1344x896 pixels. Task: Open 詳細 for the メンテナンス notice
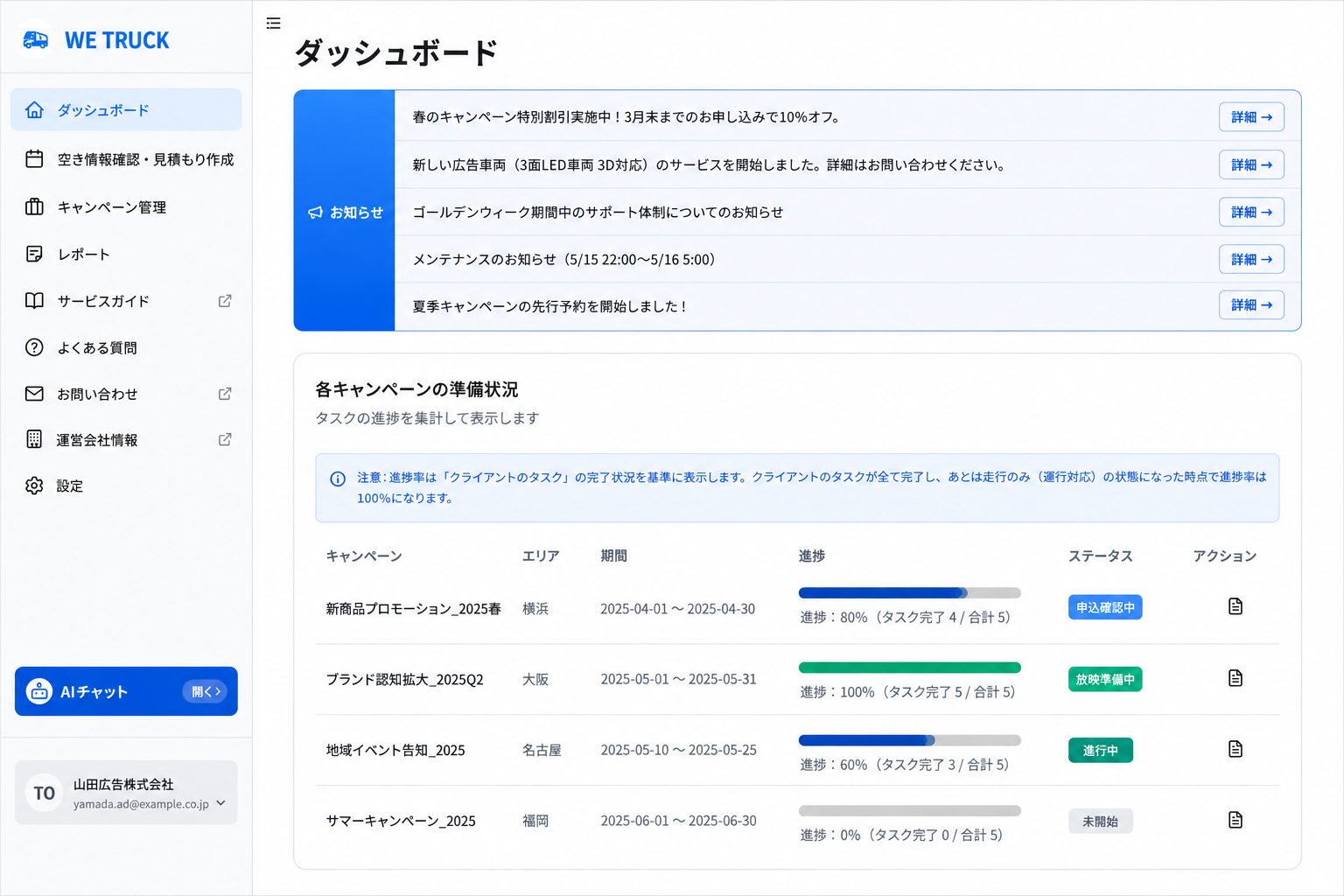pos(1251,259)
